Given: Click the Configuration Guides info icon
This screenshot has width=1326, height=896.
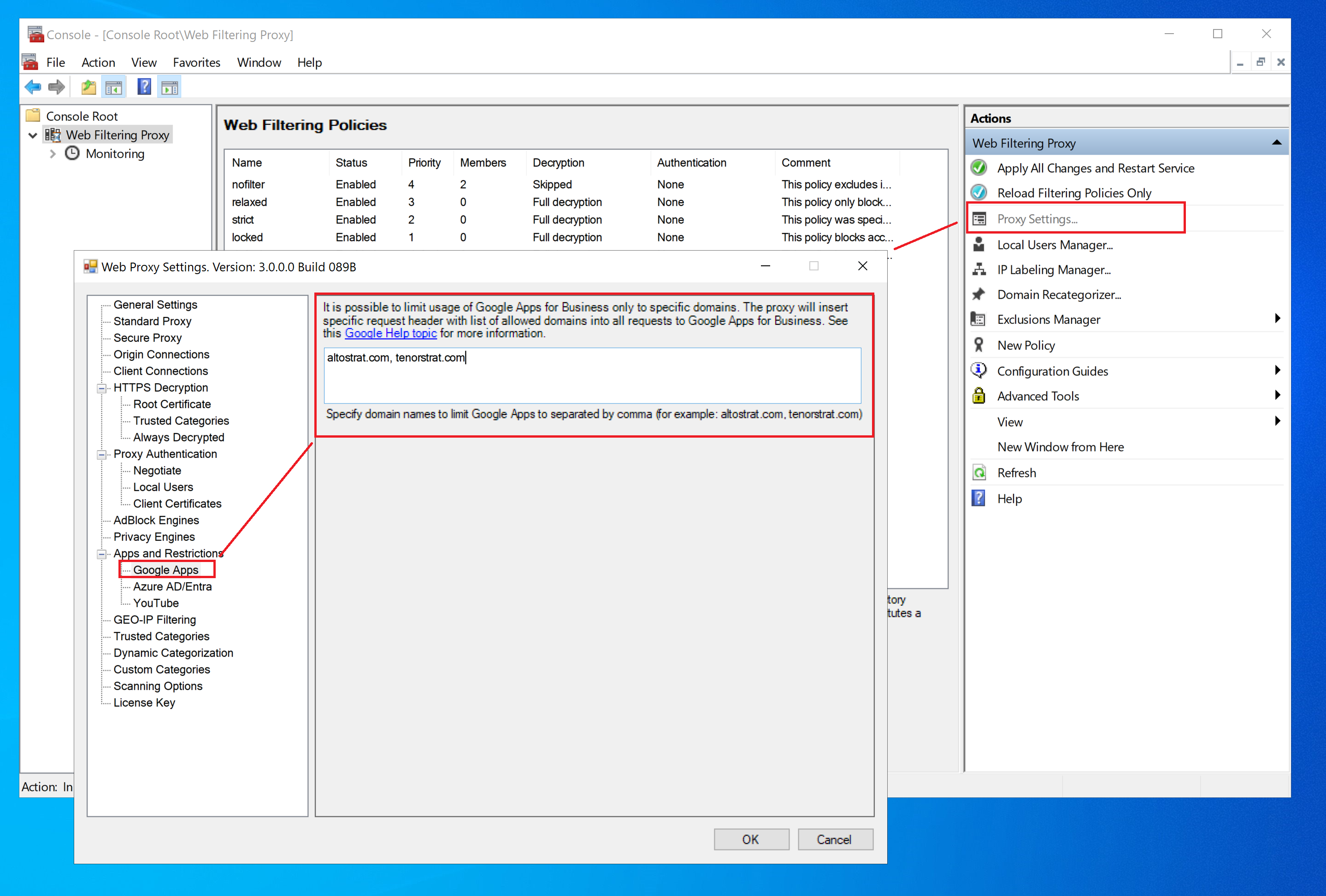Looking at the screenshot, I should (x=978, y=371).
